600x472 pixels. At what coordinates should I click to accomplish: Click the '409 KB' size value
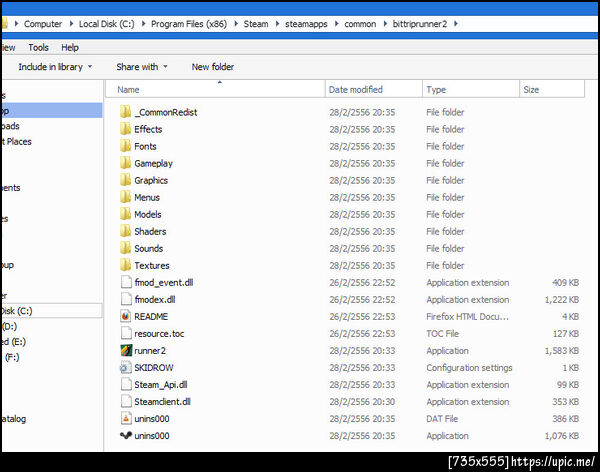point(566,283)
